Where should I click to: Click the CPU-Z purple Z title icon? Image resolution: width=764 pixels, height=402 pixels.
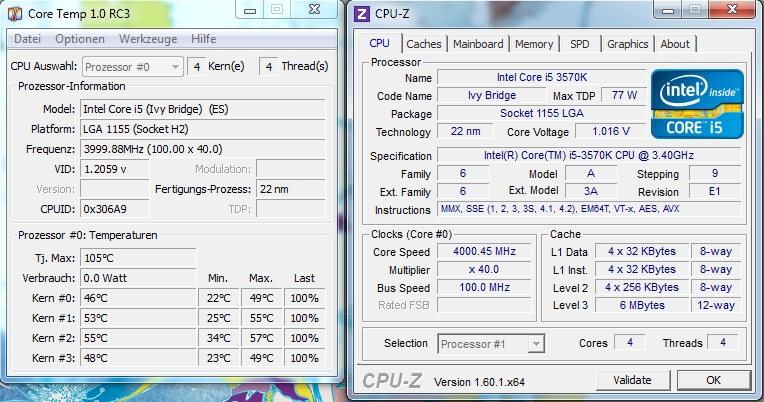(x=362, y=14)
